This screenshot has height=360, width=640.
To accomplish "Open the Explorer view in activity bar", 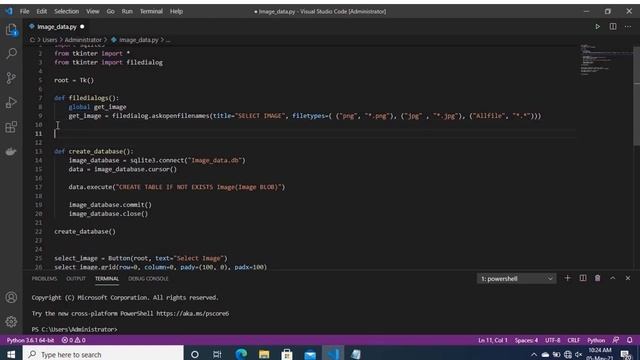I will (x=11, y=29).
